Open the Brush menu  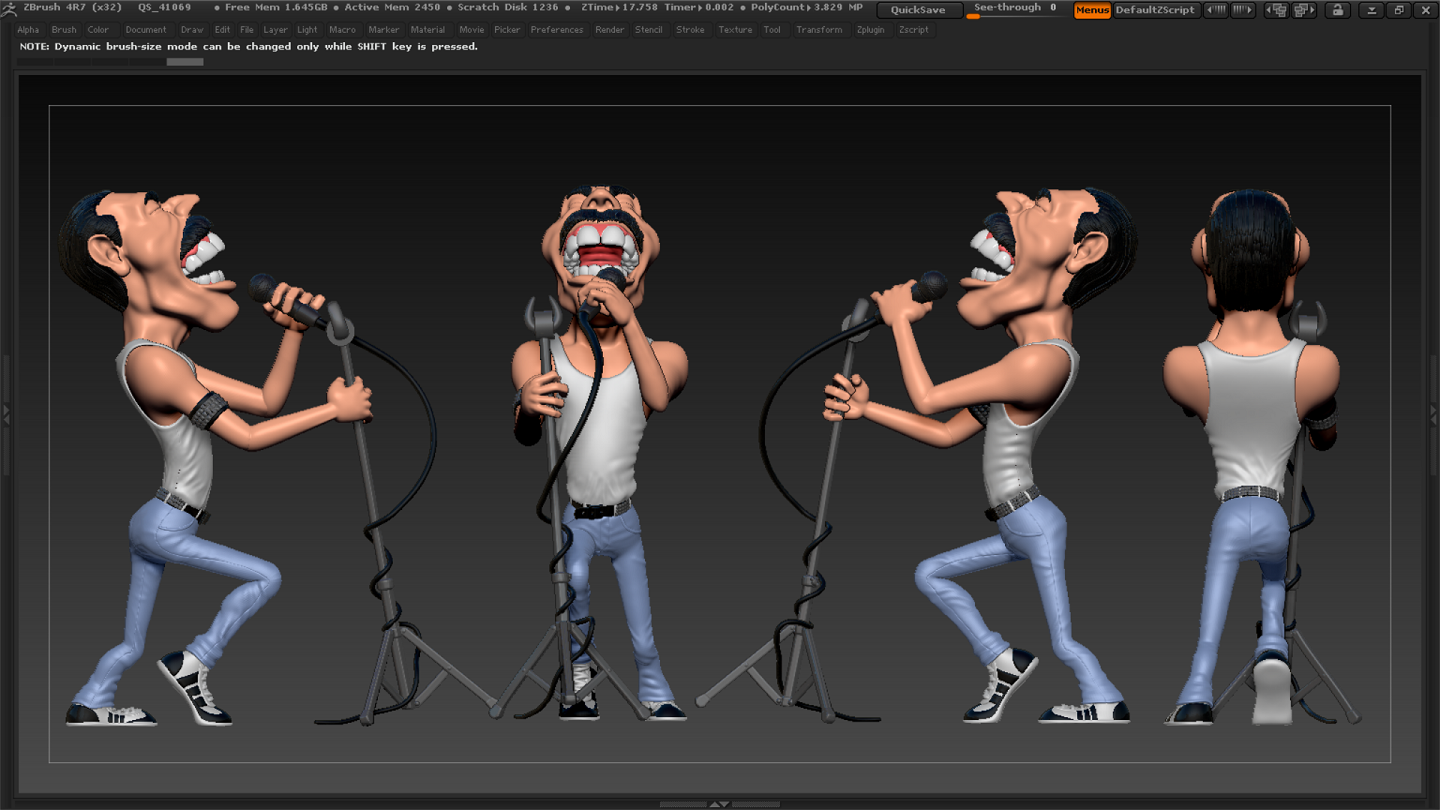coord(63,30)
